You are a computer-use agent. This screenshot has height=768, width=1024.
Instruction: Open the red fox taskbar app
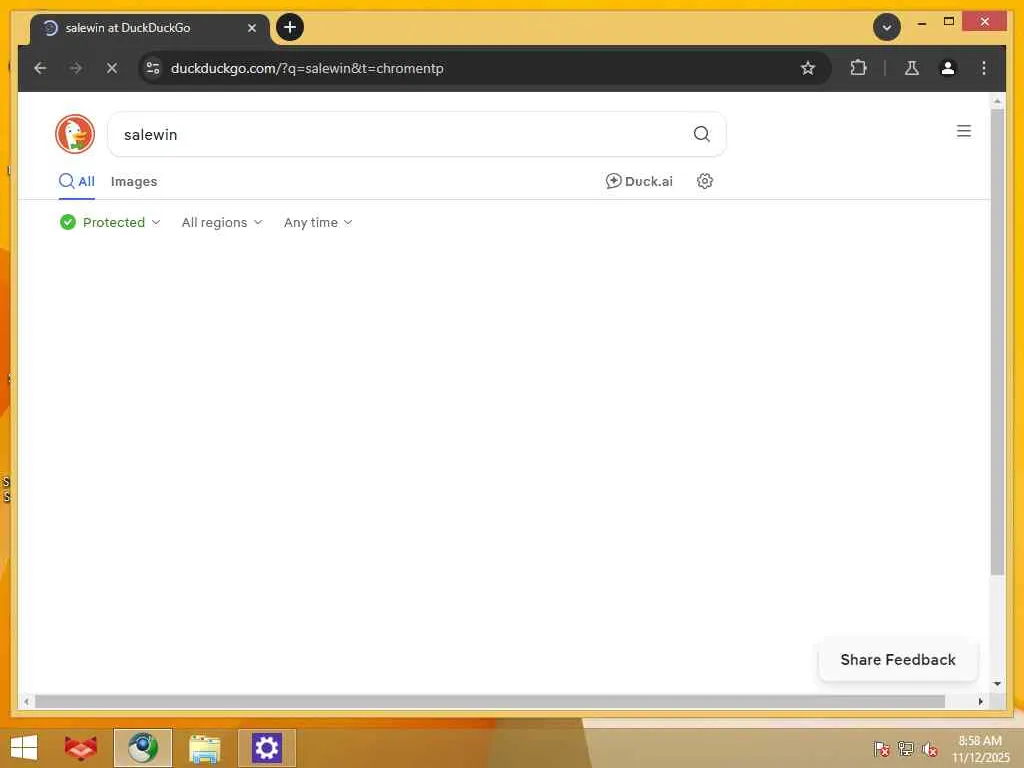pos(81,748)
